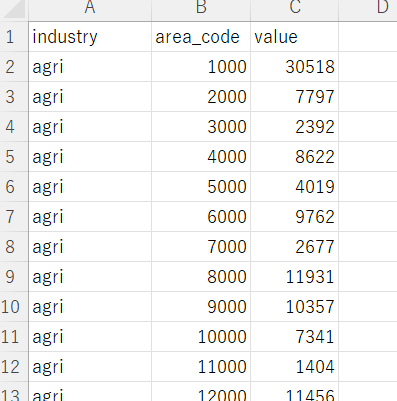Select row 12 header

(x=14, y=367)
